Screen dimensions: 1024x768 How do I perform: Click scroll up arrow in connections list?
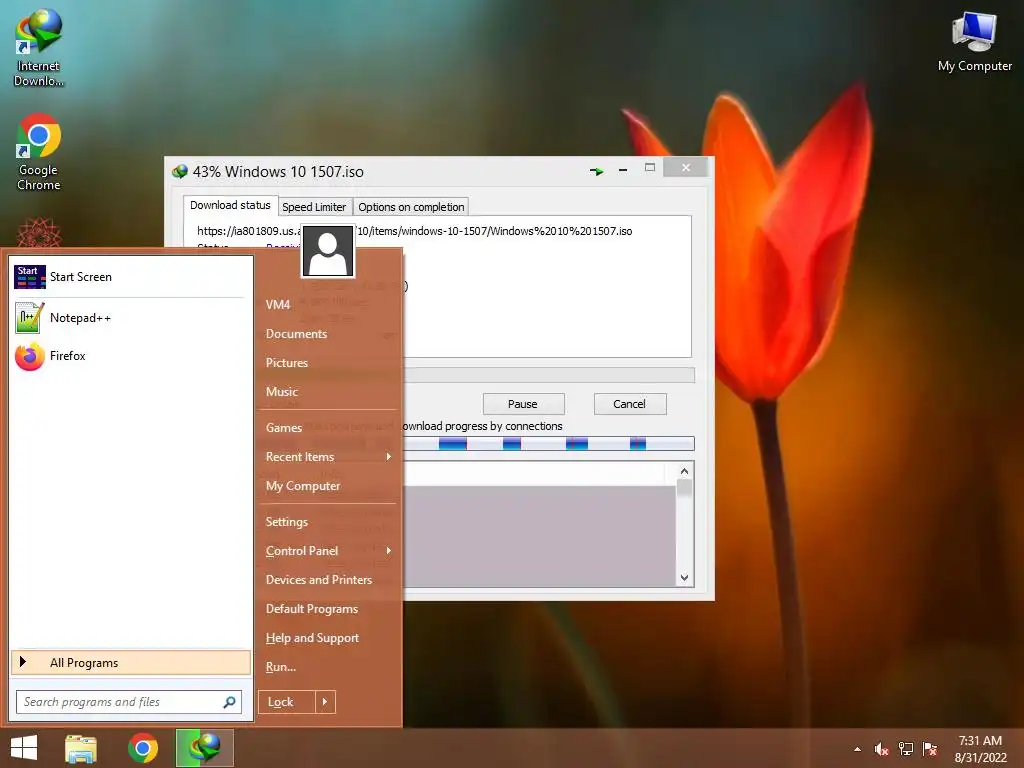tap(684, 471)
